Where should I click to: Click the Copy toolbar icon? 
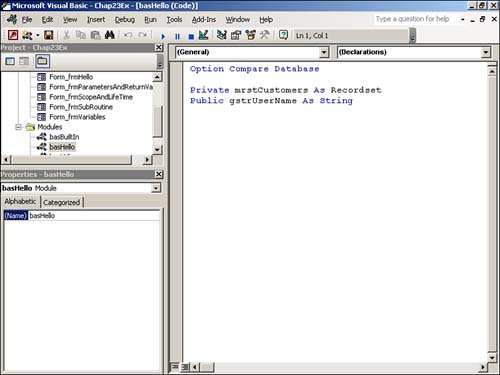coord(81,35)
